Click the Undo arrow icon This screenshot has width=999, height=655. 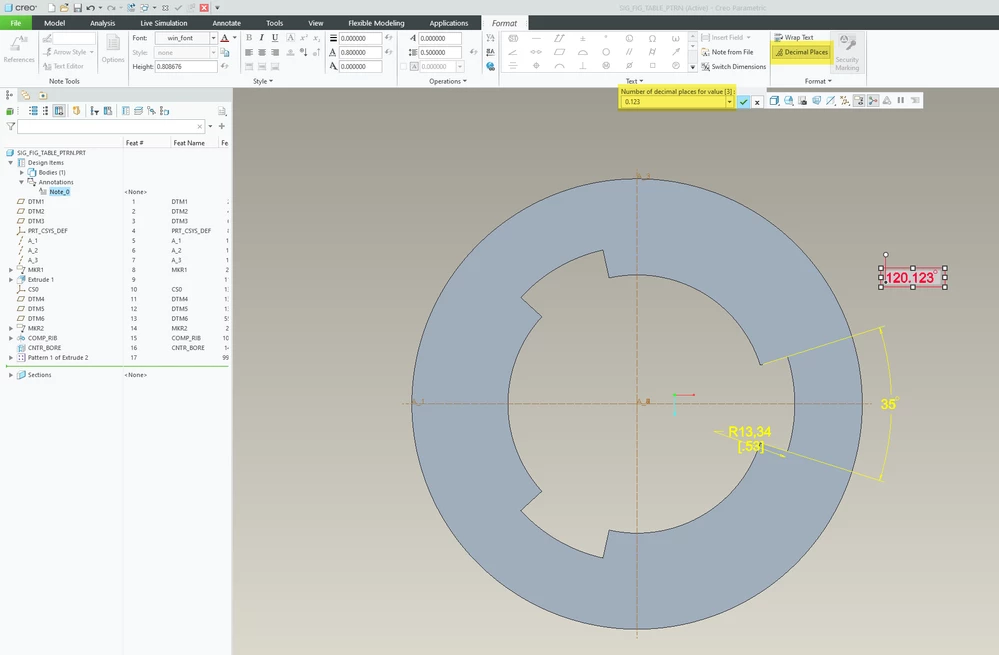pyautogui.click(x=90, y=8)
